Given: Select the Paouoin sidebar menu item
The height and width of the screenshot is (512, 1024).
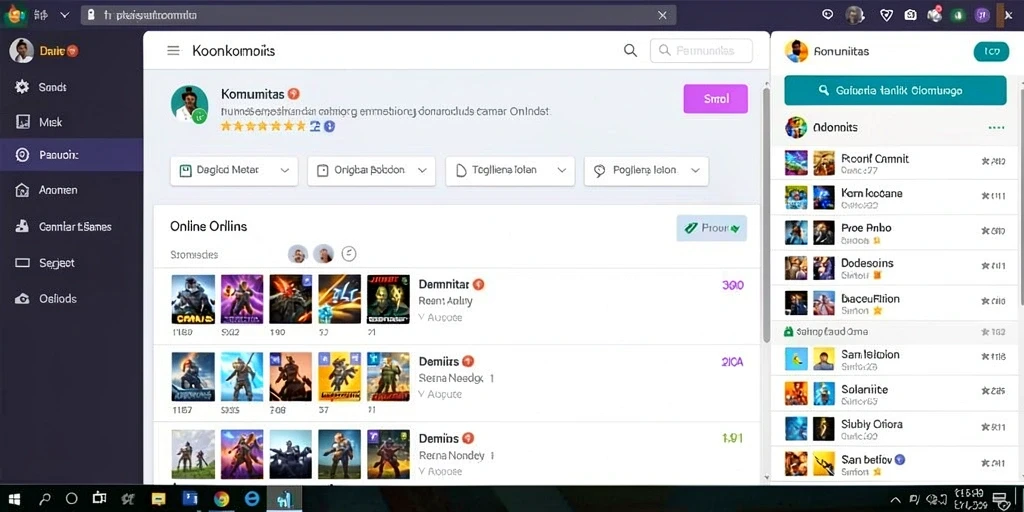Looking at the screenshot, I should pos(72,155).
